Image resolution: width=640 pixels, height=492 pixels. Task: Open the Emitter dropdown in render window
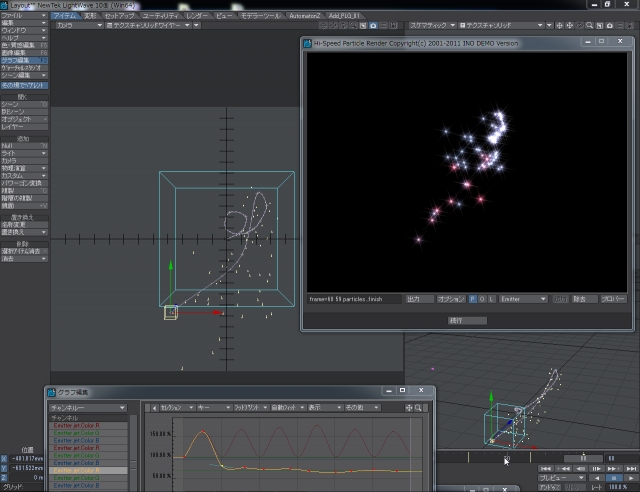click(x=523, y=299)
